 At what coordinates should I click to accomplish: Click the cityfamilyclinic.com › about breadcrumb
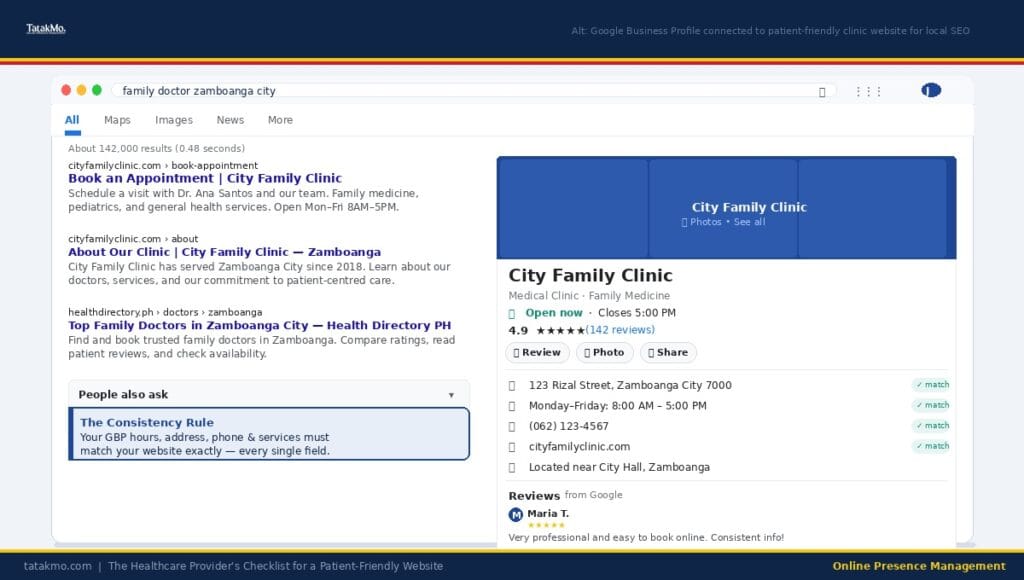point(133,239)
